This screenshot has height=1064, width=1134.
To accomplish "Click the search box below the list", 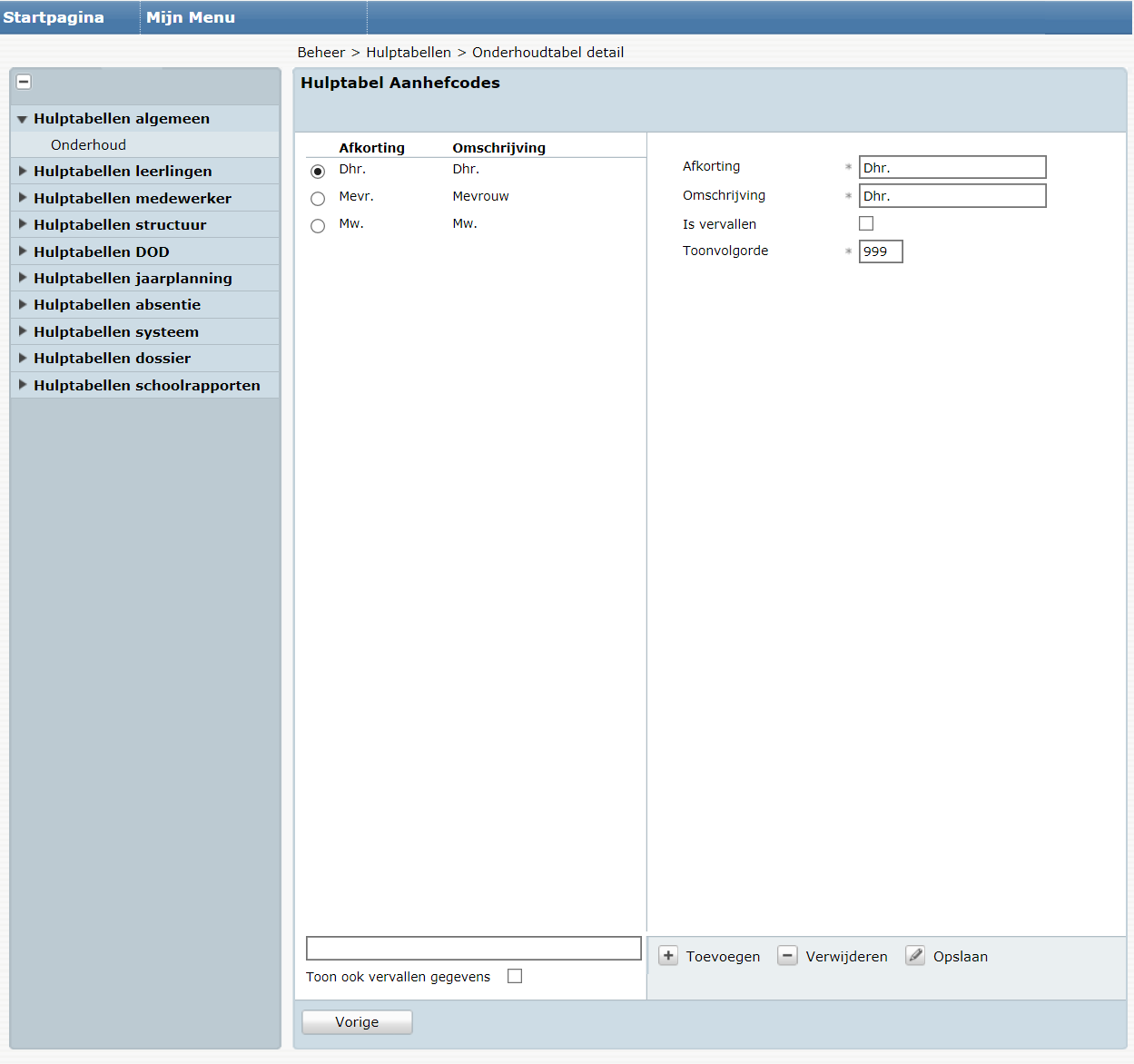I will (x=474, y=948).
